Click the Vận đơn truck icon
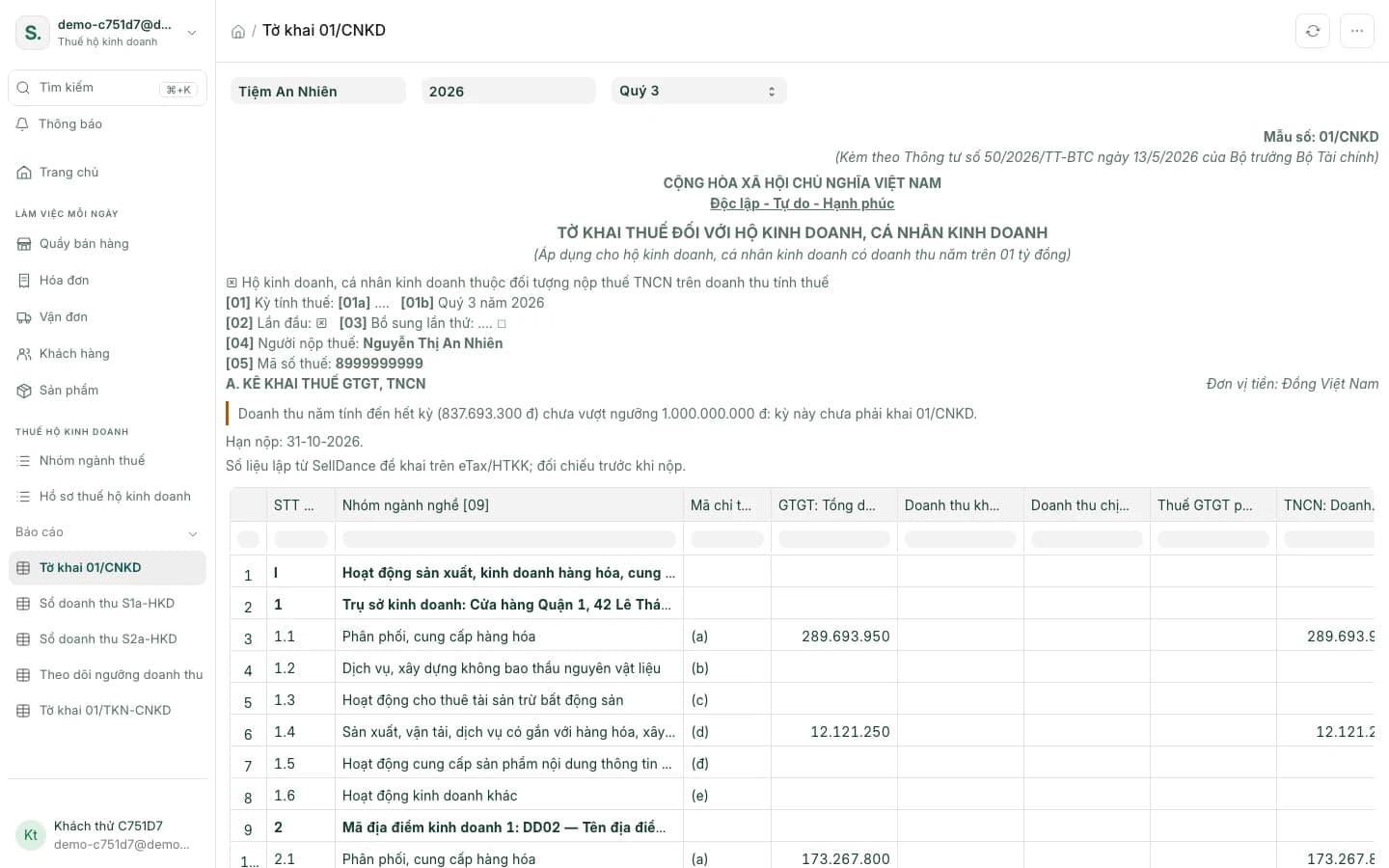1389x868 pixels. click(24, 317)
